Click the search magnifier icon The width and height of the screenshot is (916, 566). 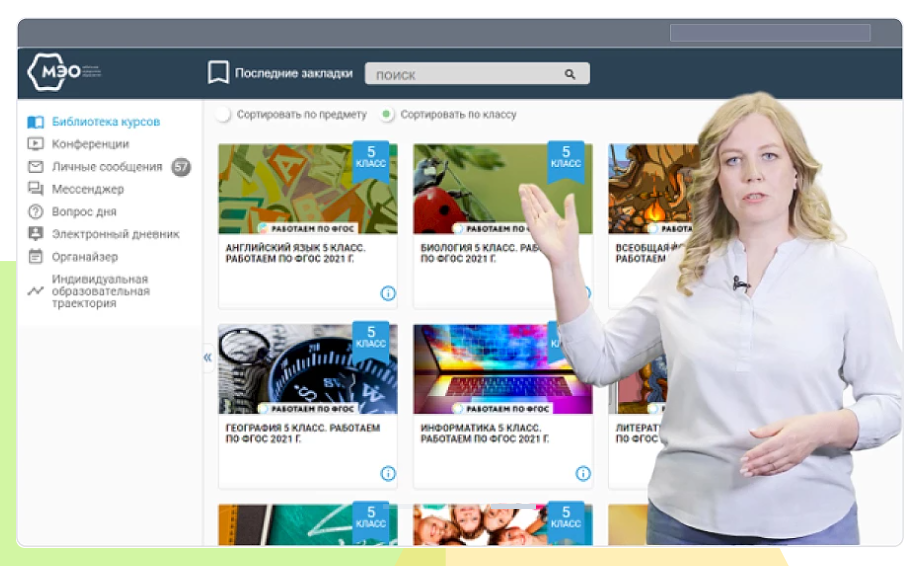click(x=570, y=74)
